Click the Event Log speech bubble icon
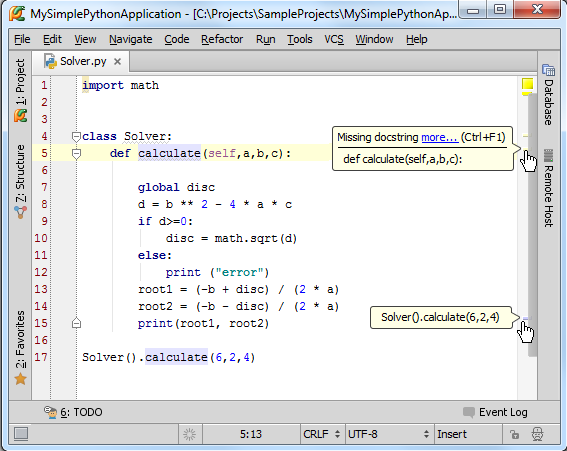This screenshot has height=451, width=567. pos(469,412)
